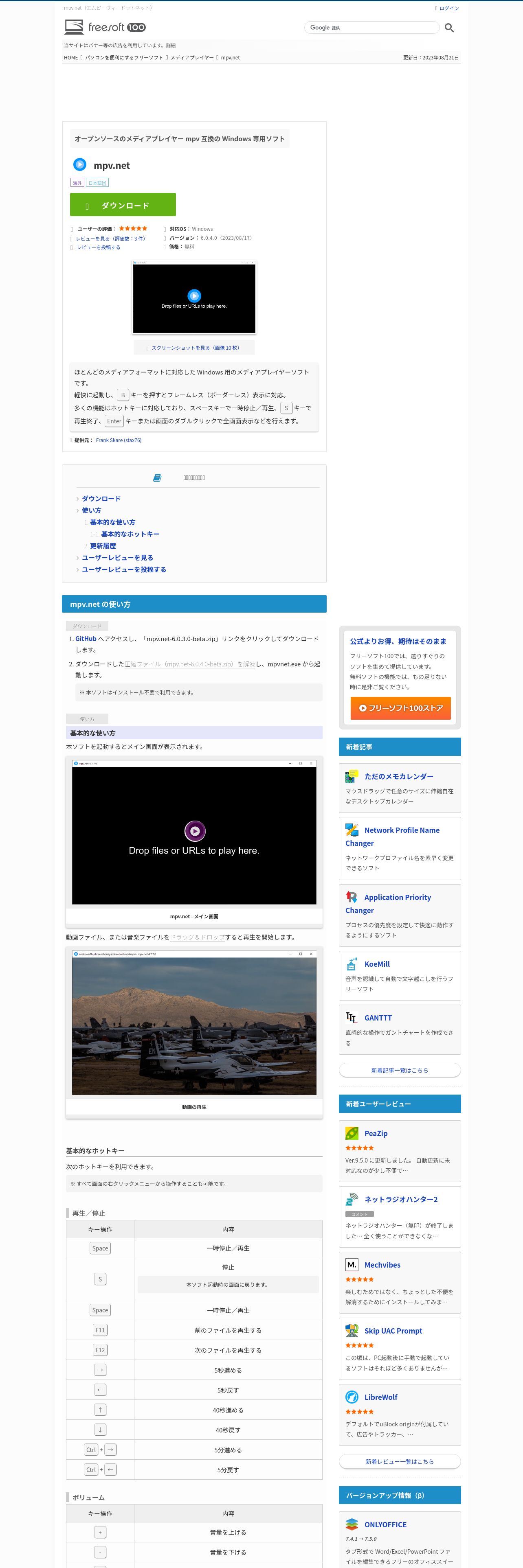
Task: Open the HOME breadcrumb link
Action: [x=70, y=58]
